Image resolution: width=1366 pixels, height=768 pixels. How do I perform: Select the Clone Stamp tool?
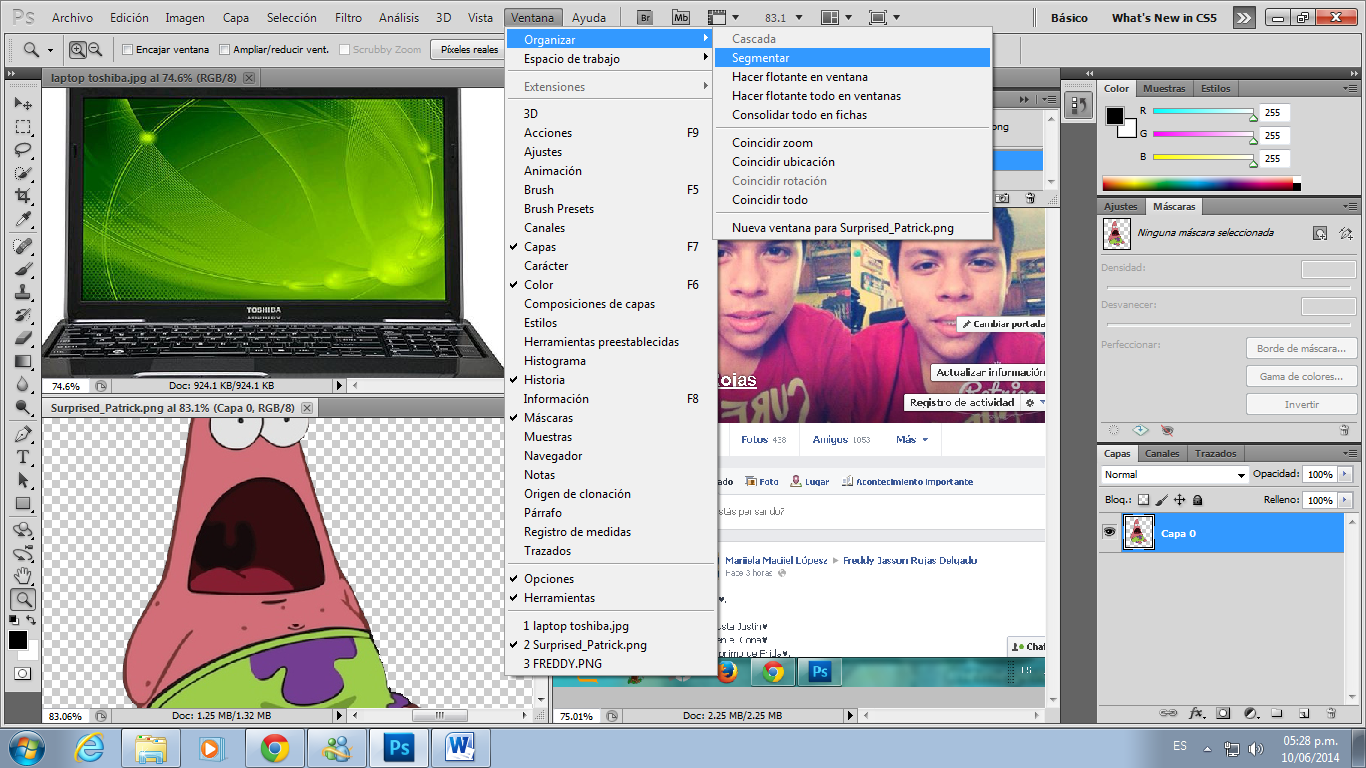tap(22, 292)
